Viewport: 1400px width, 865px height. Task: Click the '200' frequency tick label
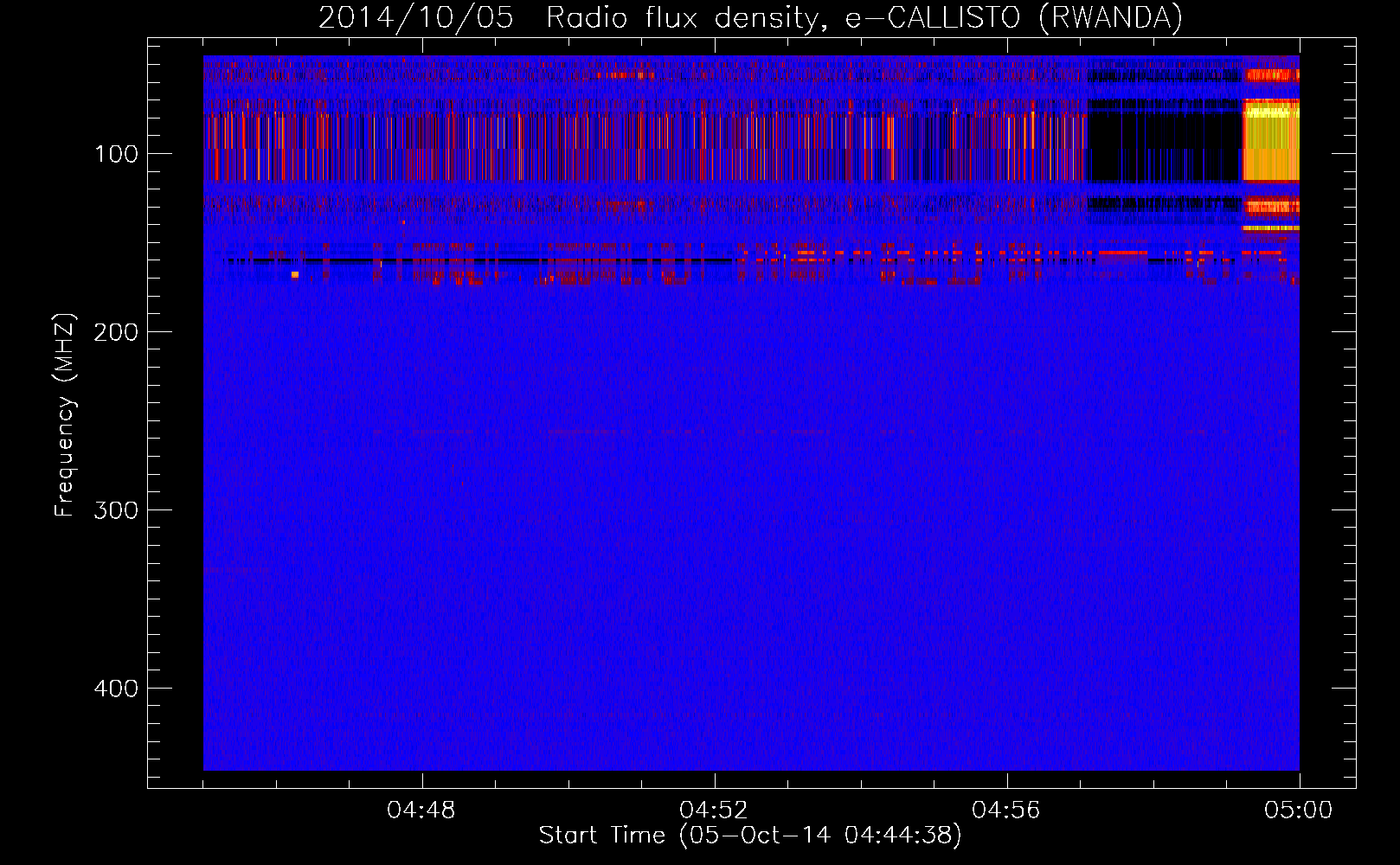point(116,332)
